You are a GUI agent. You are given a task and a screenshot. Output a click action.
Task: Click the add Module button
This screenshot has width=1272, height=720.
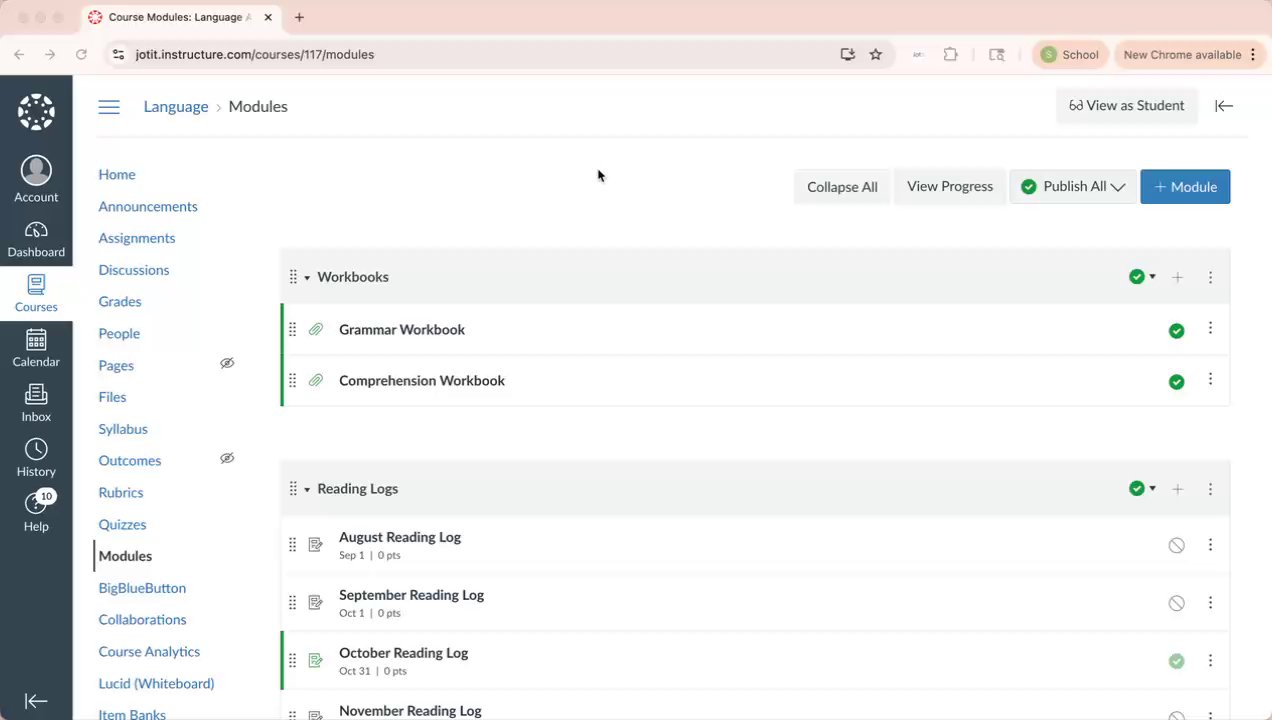pos(1185,187)
